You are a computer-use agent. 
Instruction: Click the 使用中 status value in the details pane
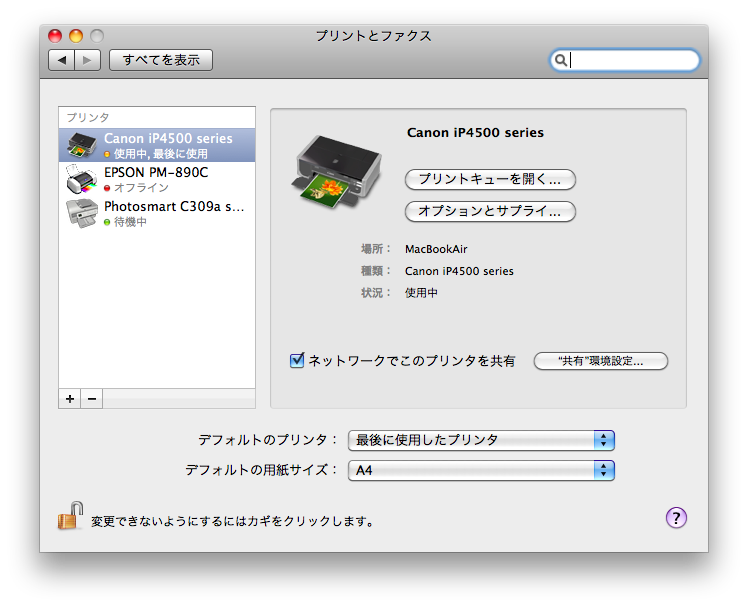coord(421,293)
